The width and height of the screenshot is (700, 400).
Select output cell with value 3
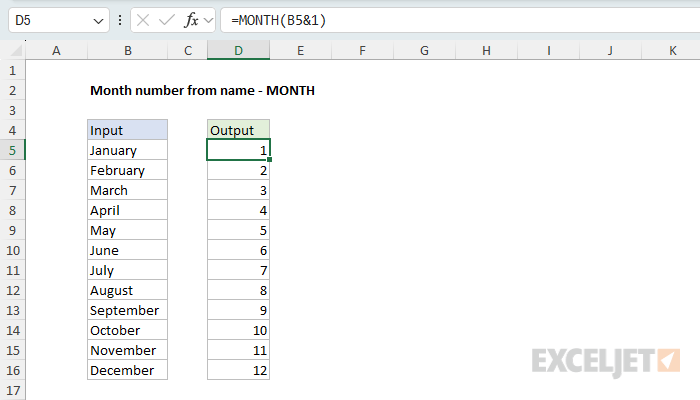[x=238, y=190]
